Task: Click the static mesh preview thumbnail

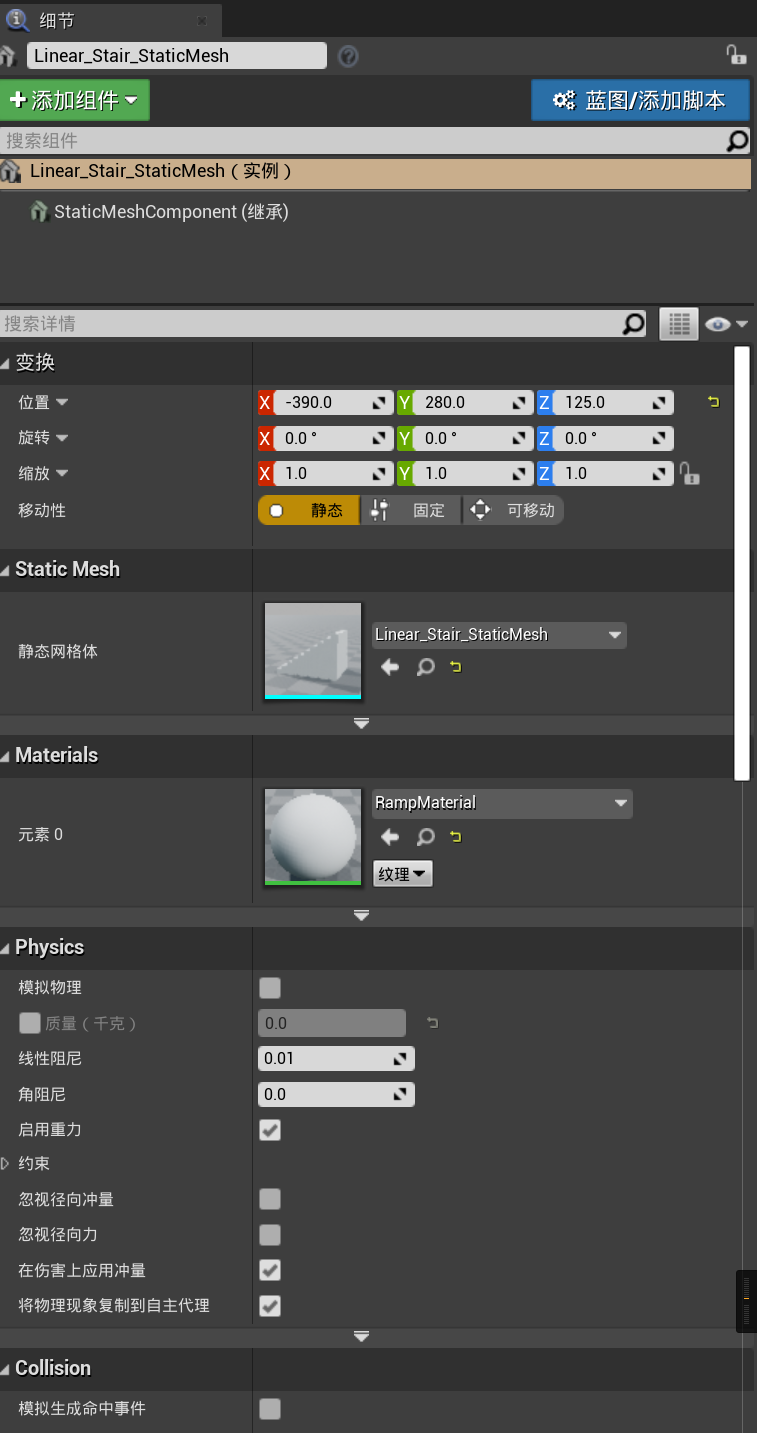Action: point(313,651)
